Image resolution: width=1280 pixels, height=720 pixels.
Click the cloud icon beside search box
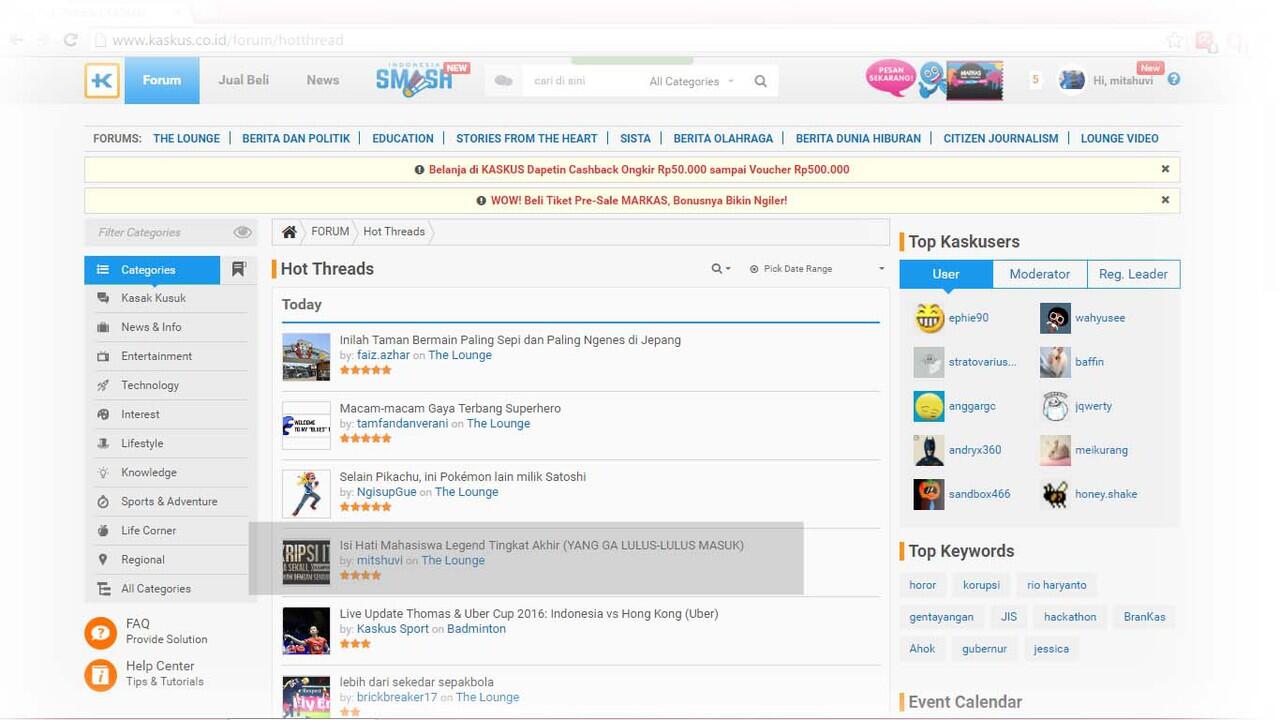tap(503, 81)
